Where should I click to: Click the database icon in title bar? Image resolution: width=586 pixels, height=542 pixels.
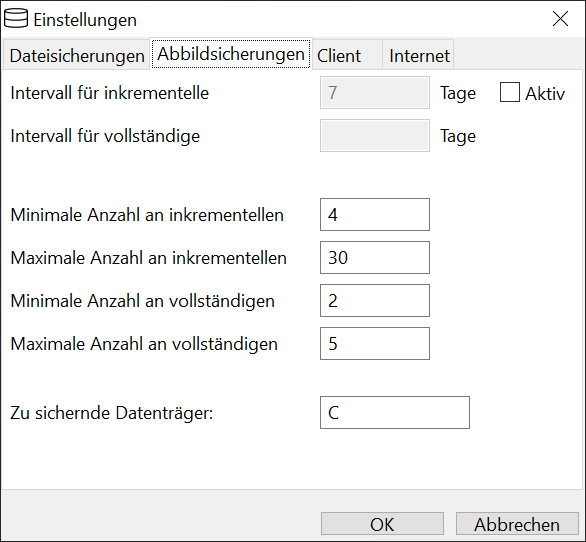[16, 19]
